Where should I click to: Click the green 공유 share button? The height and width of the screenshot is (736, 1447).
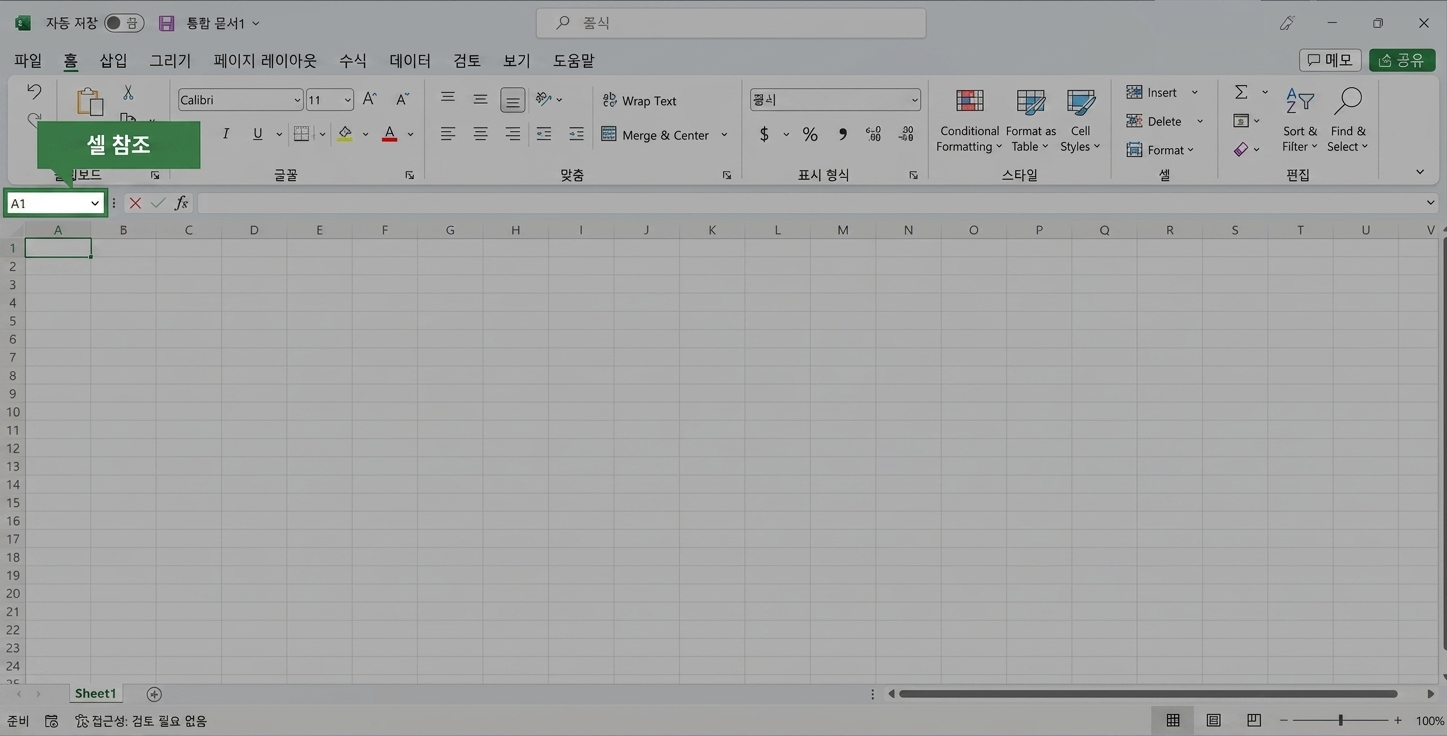coord(1402,60)
